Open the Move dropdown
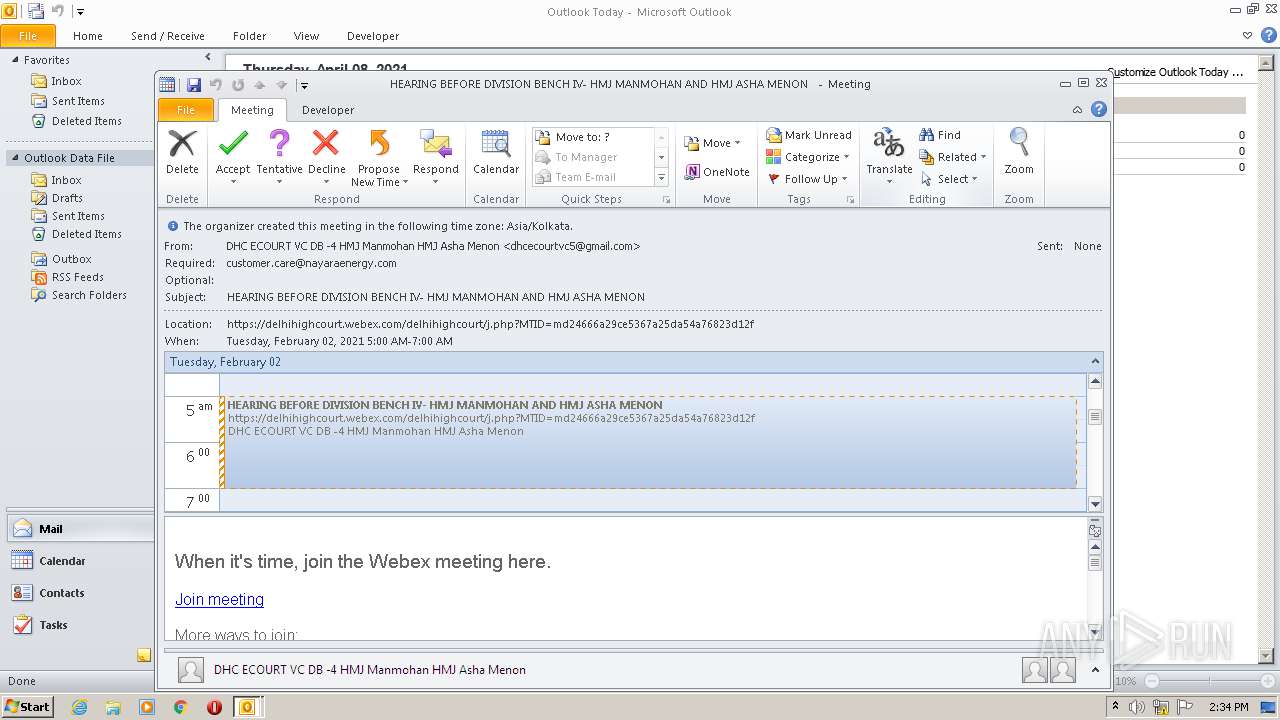The width and height of the screenshot is (1280, 720). 712,143
